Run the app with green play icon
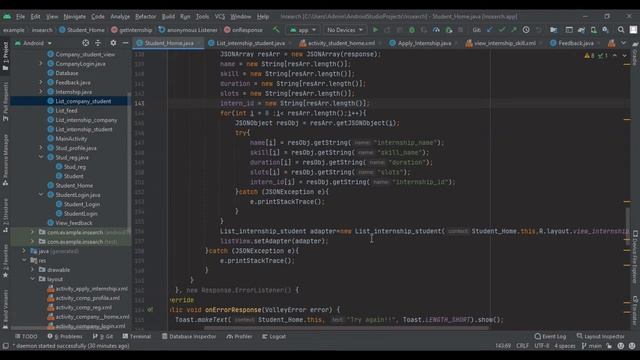Viewport: 640px width, 360px height. pyautogui.click(x=375, y=30)
